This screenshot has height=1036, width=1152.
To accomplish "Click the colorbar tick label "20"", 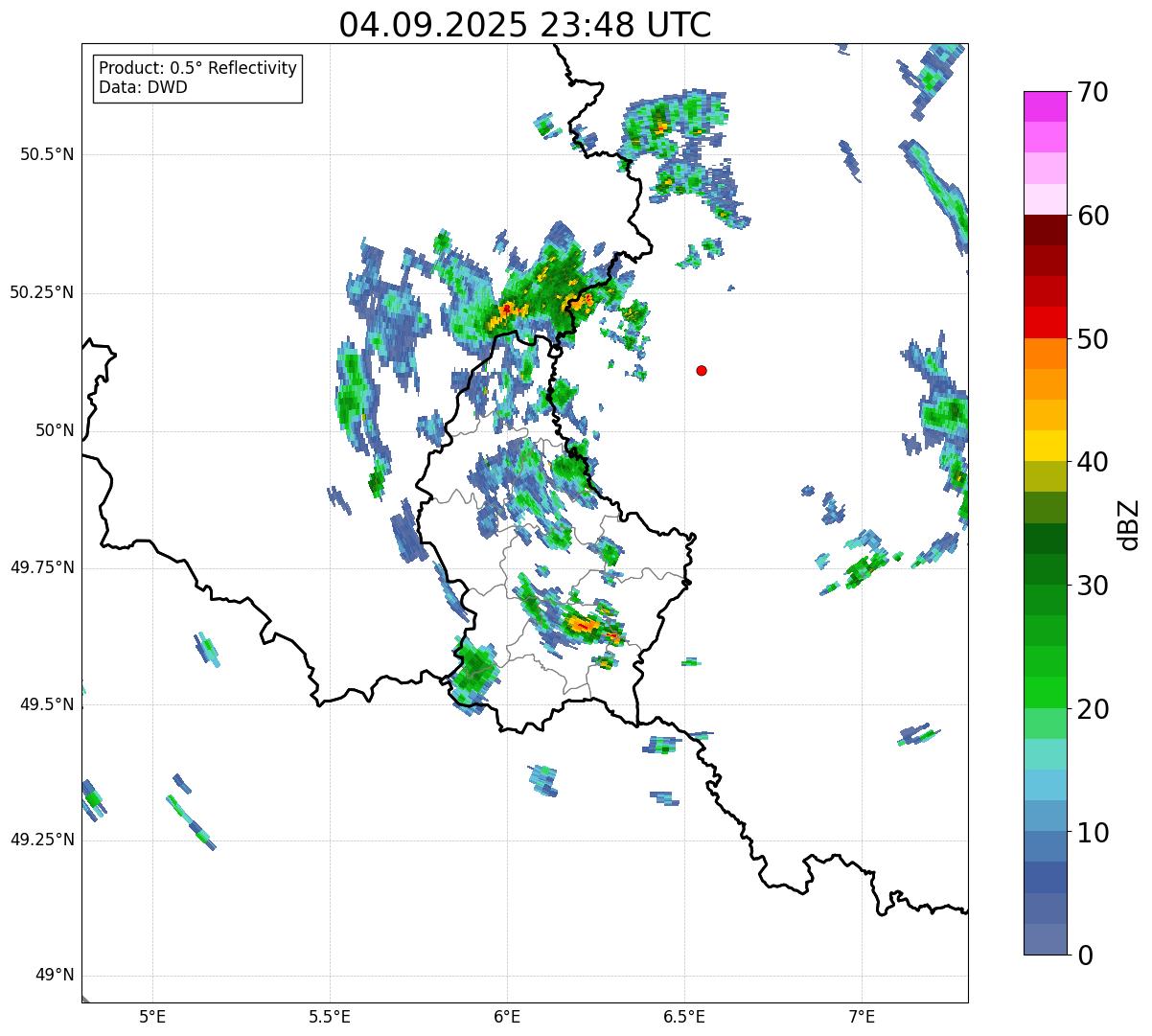I will [1093, 709].
